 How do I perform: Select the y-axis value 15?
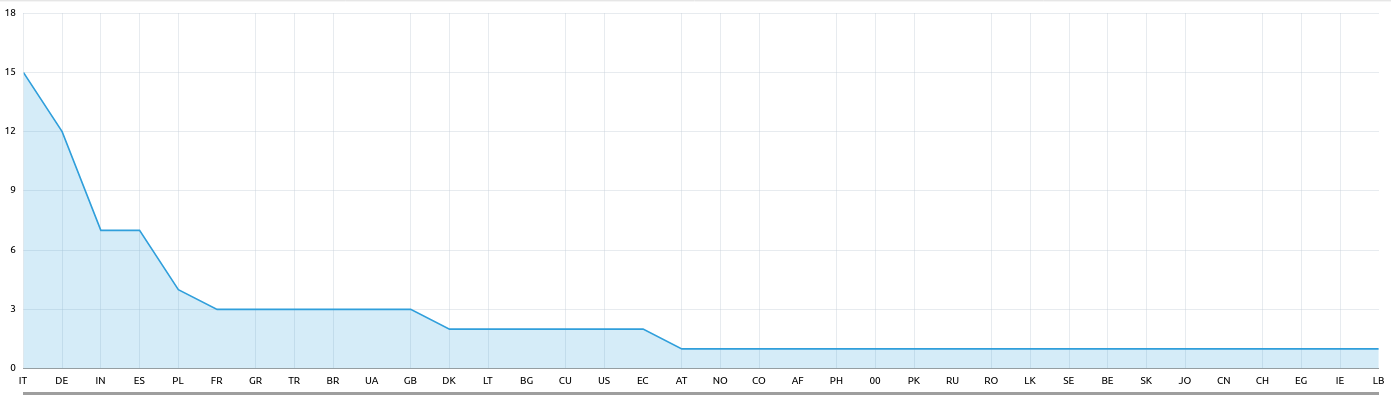(x=10, y=72)
